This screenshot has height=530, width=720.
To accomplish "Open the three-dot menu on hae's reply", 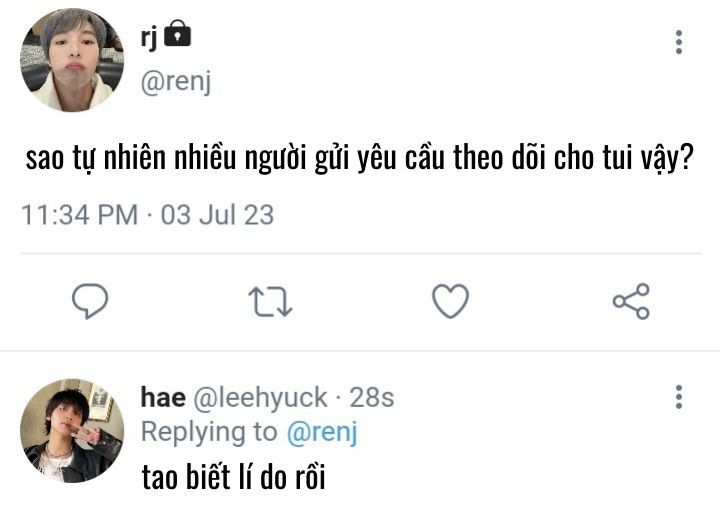I will point(679,397).
